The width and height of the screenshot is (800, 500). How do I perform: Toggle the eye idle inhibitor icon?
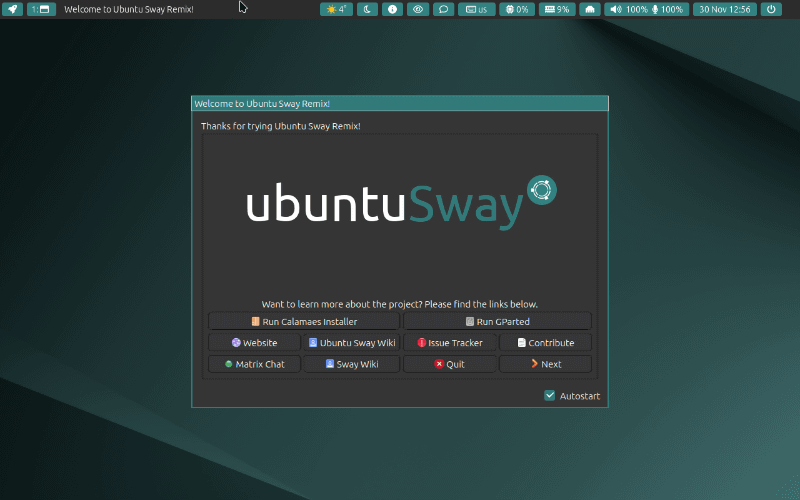[418, 9]
